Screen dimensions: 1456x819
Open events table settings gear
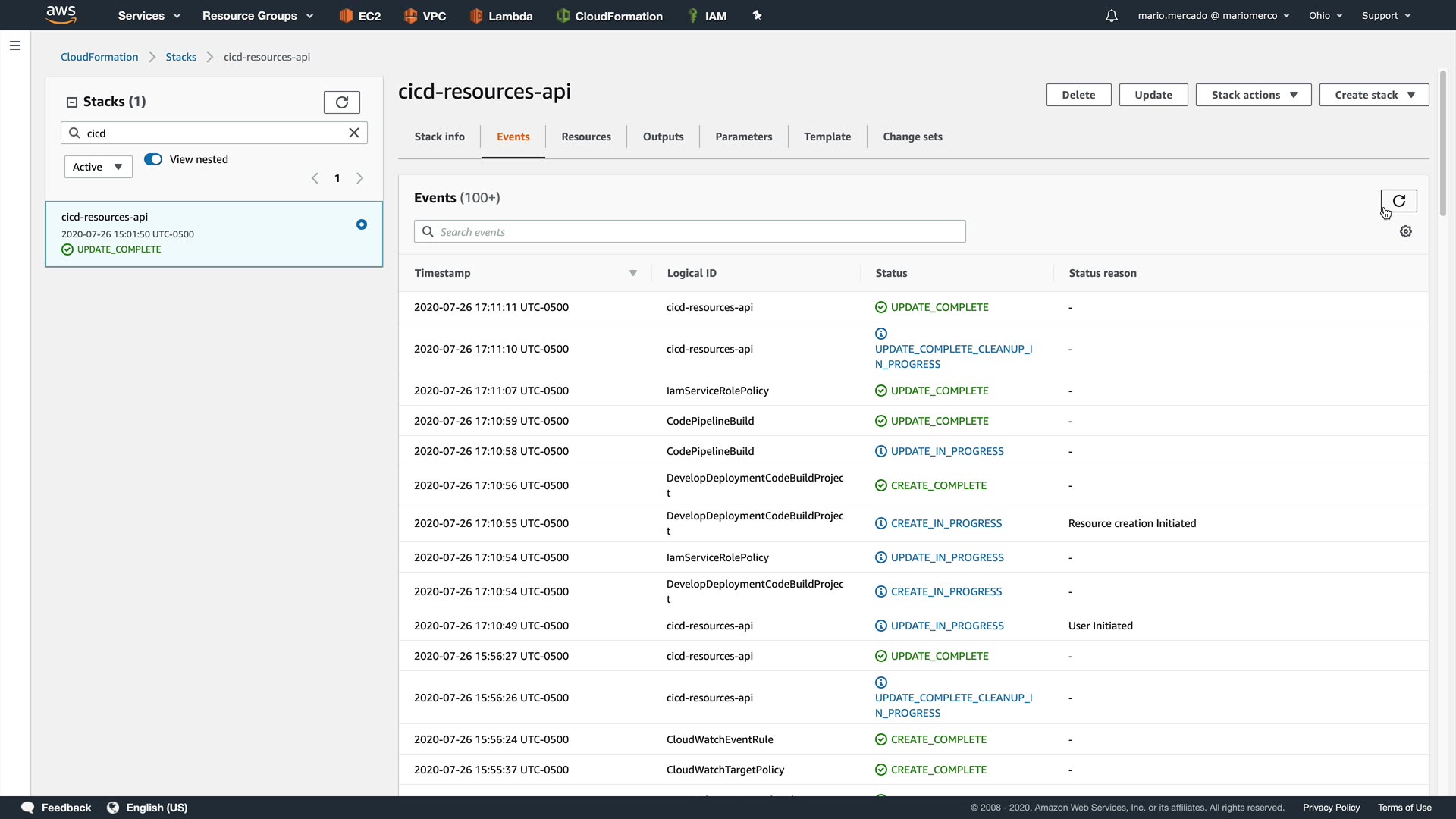pyautogui.click(x=1405, y=232)
